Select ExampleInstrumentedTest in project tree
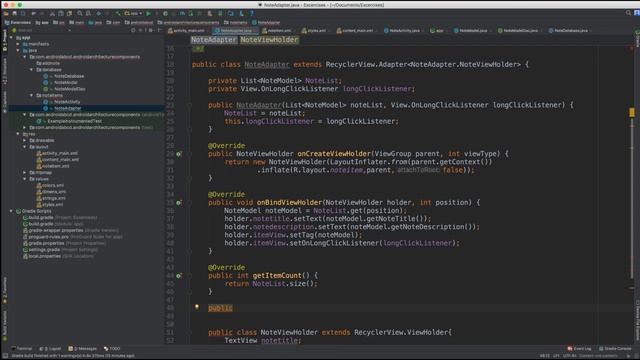This screenshot has width=640, height=360. pos(74,121)
